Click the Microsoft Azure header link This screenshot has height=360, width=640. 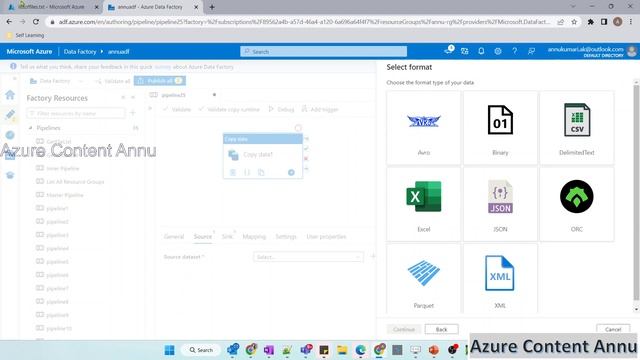pyautogui.click(x=29, y=51)
